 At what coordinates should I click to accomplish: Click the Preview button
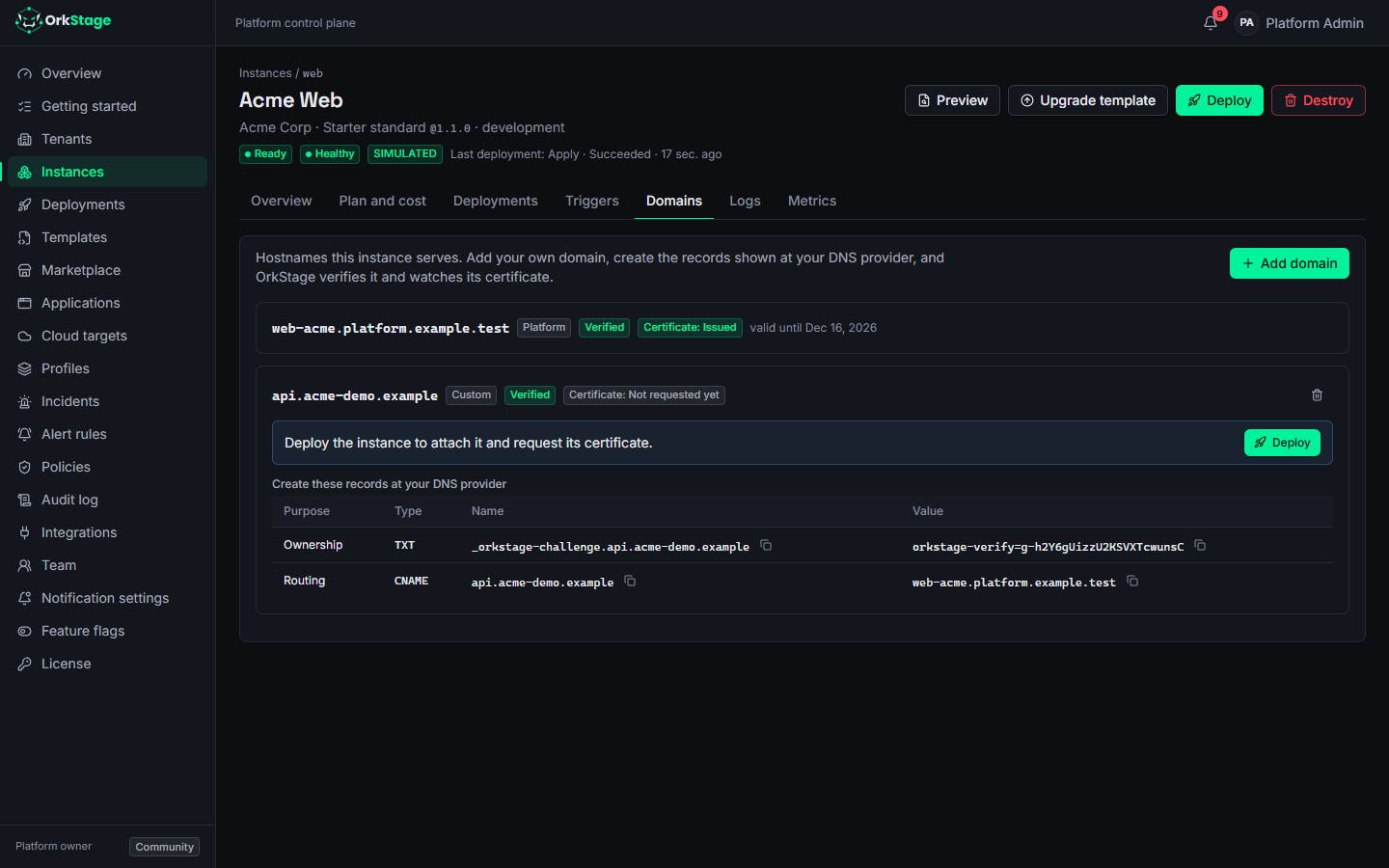(952, 100)
